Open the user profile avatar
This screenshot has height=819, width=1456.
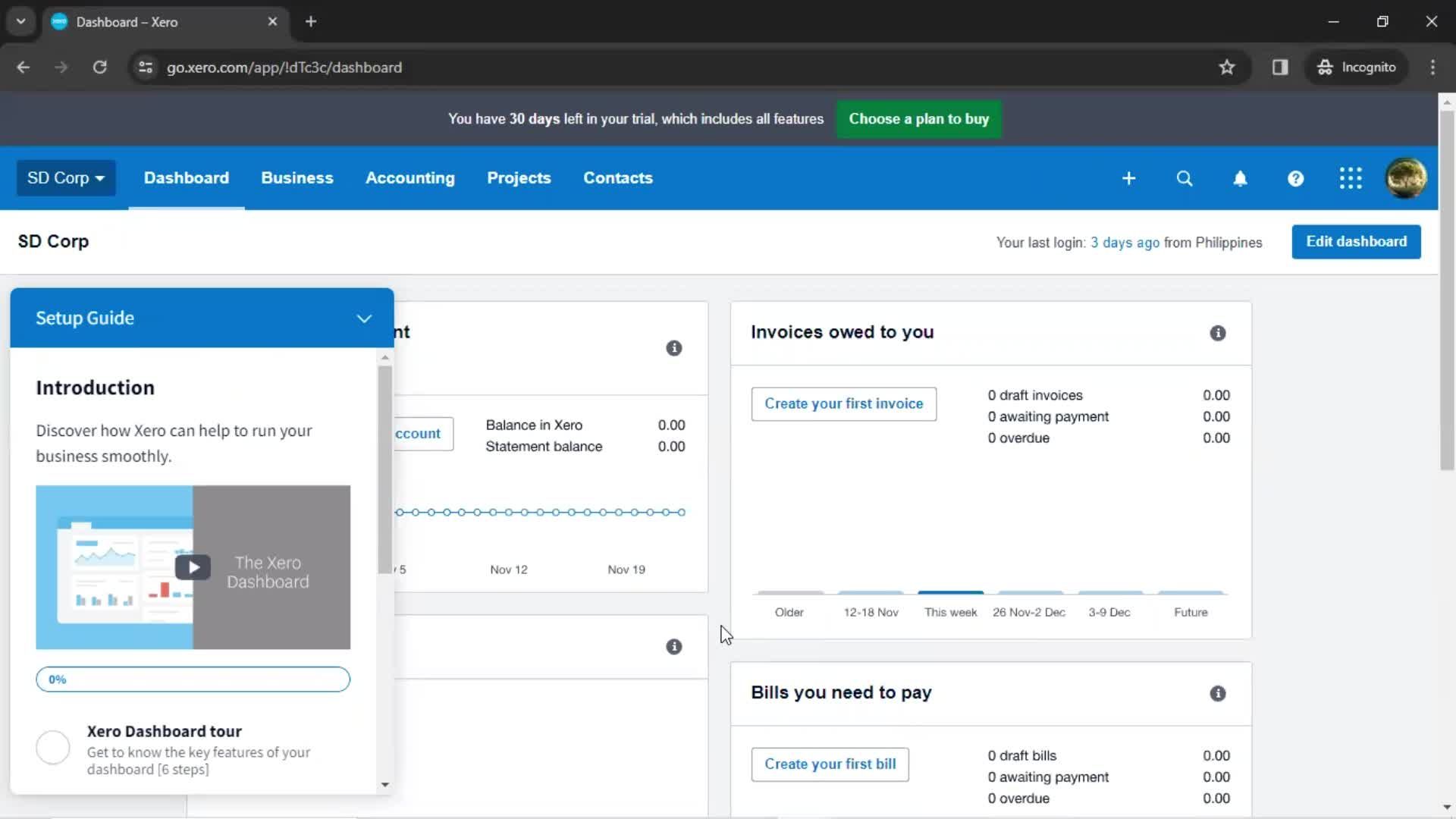[x=1406, y=178]
